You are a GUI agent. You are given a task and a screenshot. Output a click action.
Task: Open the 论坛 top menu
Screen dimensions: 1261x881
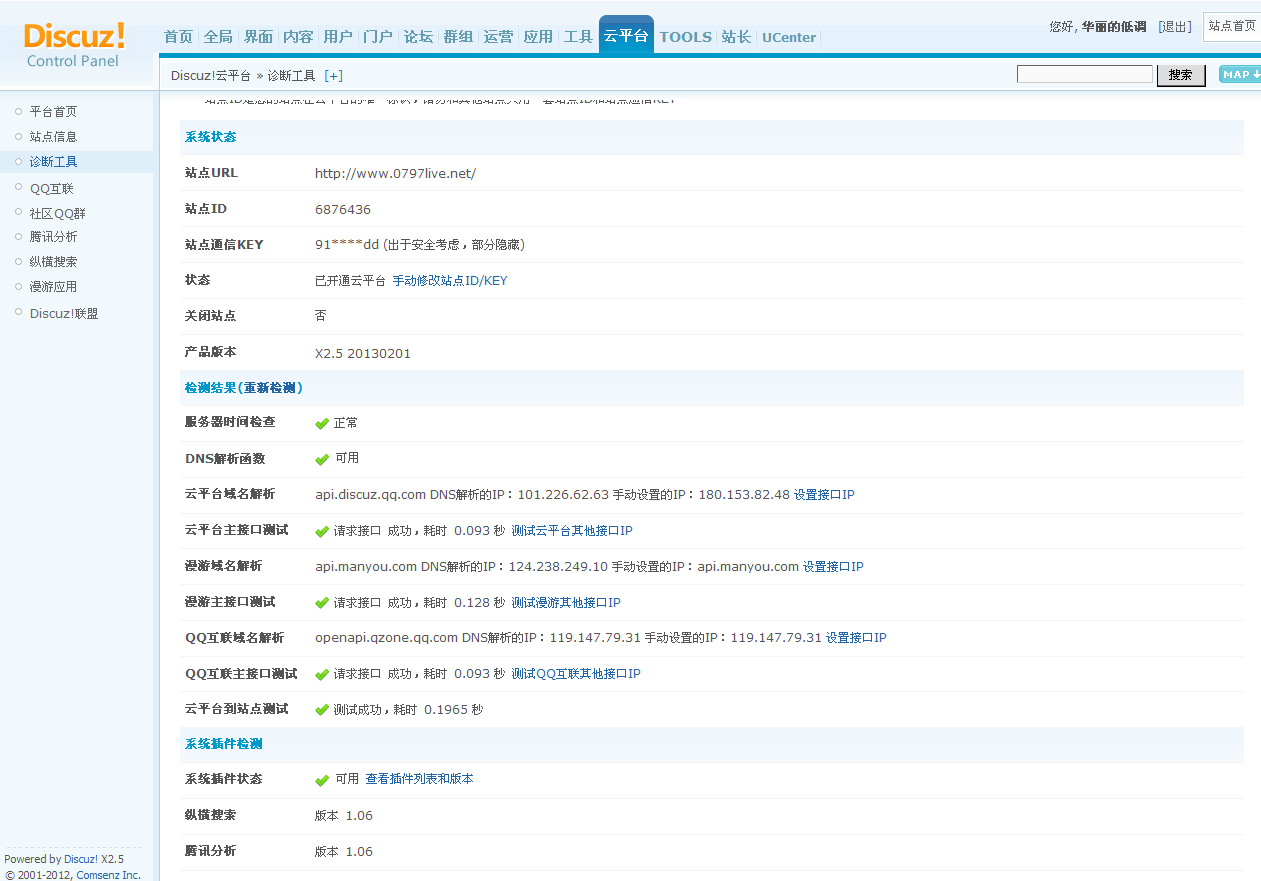[x=418, y=37]
